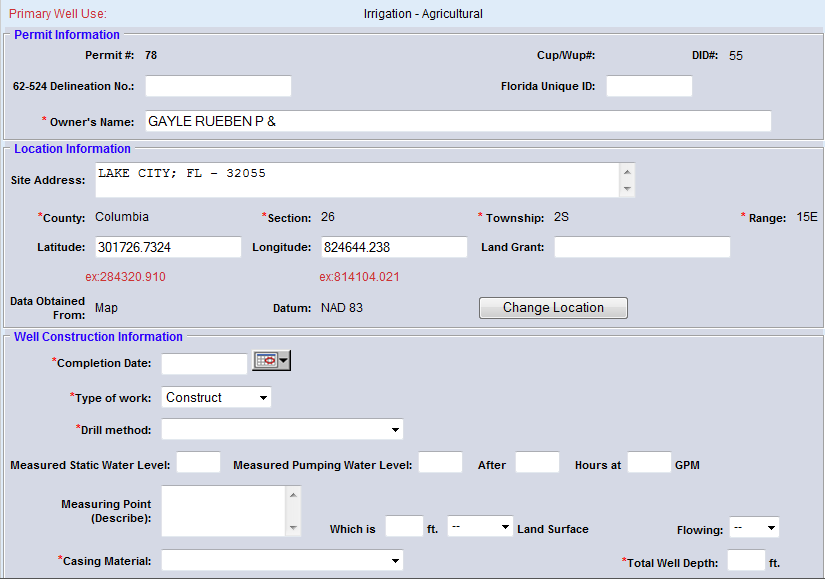Click the Total Well Depth field
Viewport: 825px width, 579px height.
click(746, 561)
